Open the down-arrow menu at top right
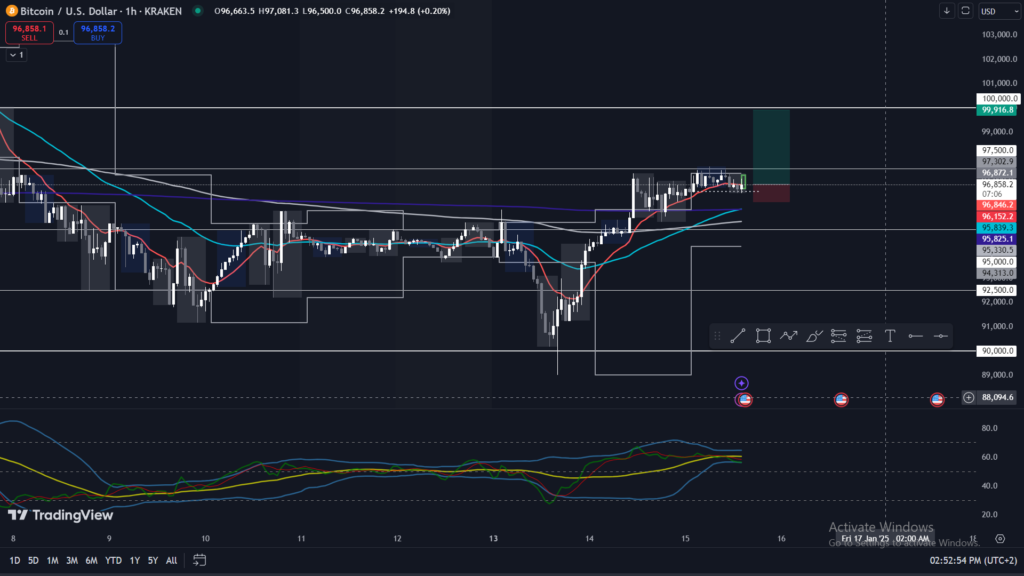This screenshot has width=1024, height=576. point(946,11)
